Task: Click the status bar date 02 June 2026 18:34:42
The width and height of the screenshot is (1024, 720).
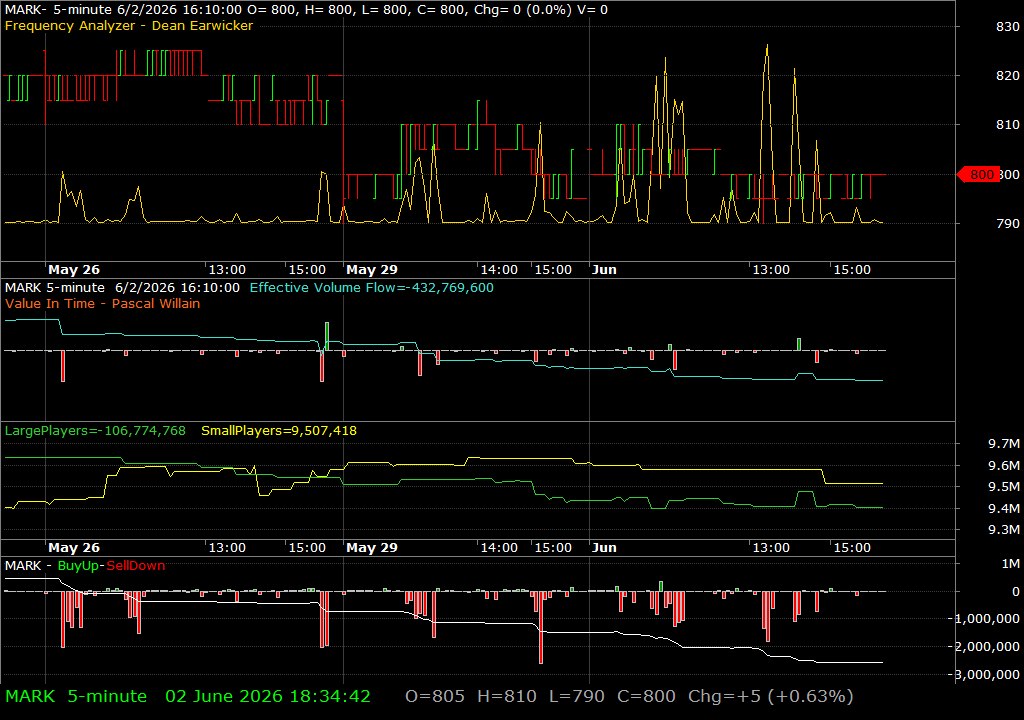Action: coord(268,696)
